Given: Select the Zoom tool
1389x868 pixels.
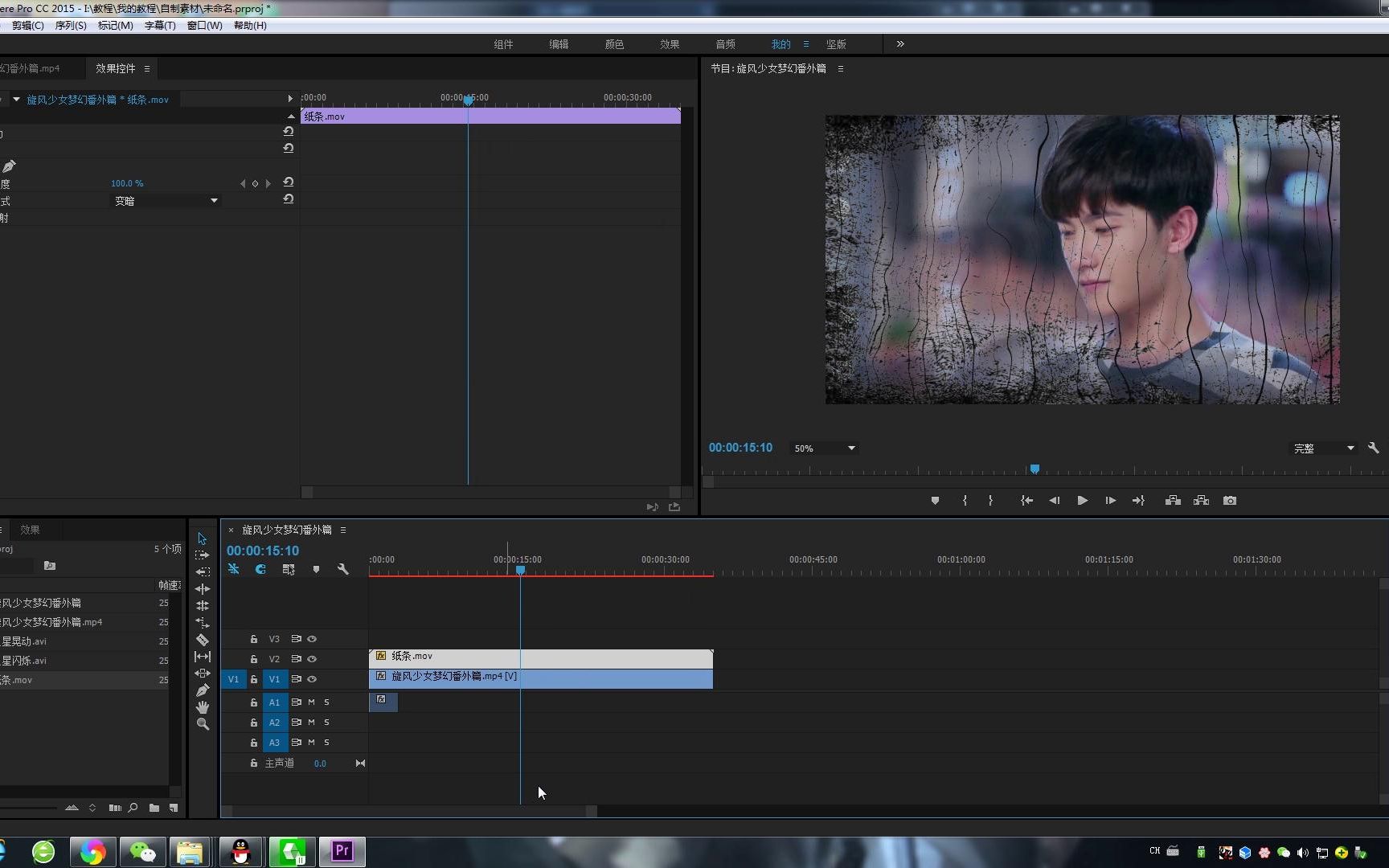Looking at the screenshot, I should point(202,724).
